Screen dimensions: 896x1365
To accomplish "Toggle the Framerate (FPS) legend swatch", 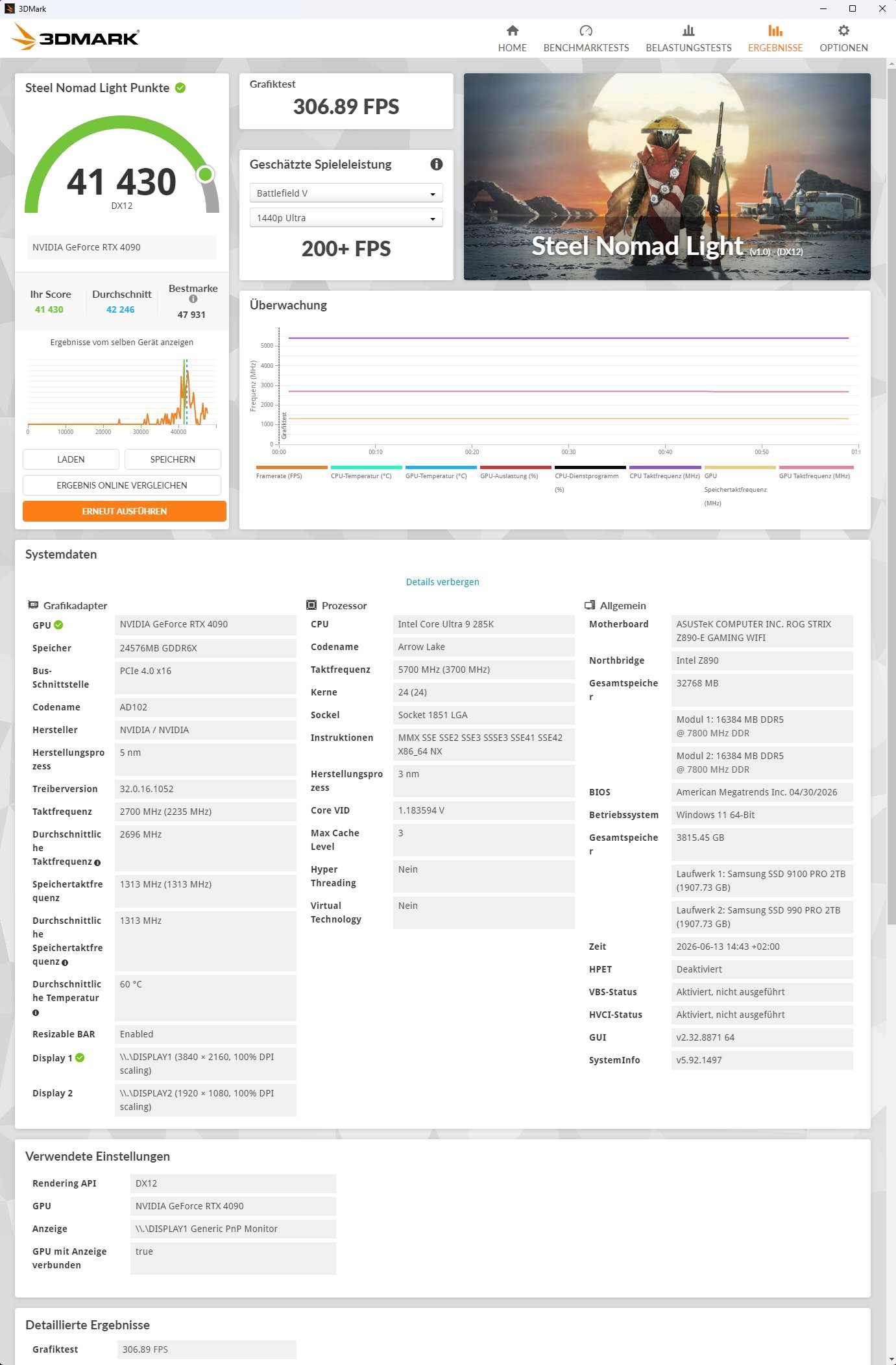I will (x=292, y=467).
